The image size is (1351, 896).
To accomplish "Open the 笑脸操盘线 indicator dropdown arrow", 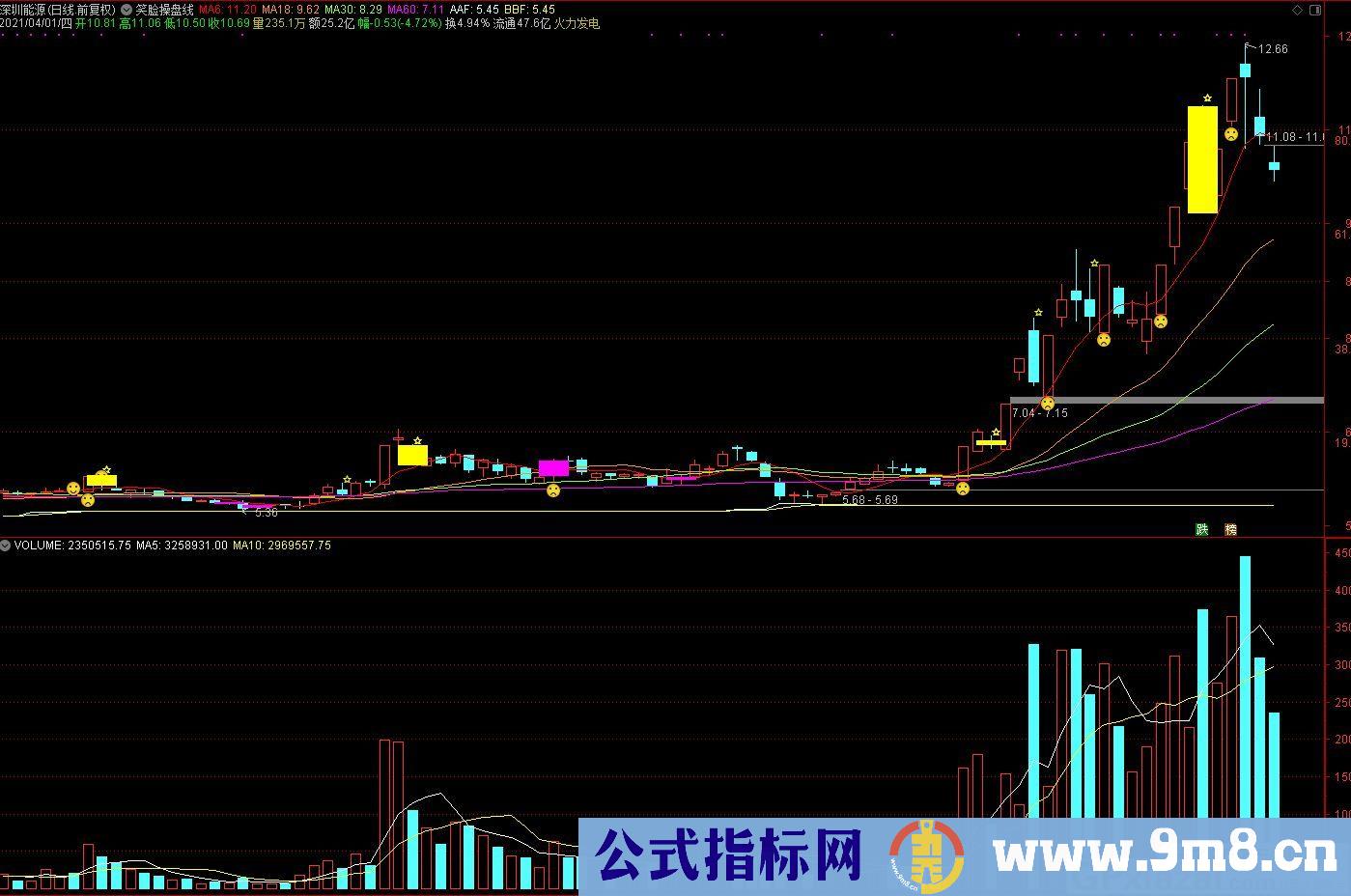I will click(127, 10).
